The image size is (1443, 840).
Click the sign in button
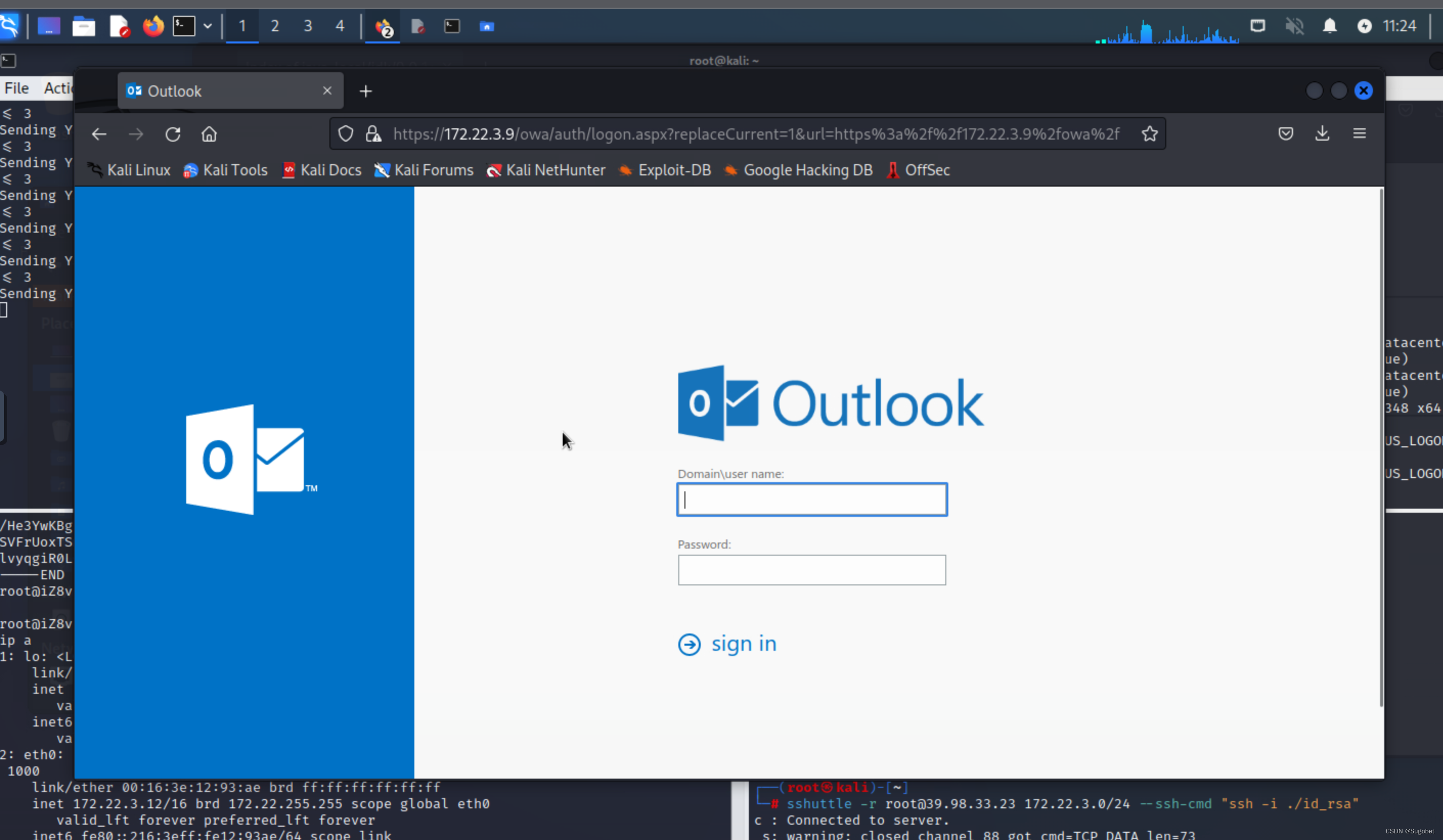pos(727,644)
